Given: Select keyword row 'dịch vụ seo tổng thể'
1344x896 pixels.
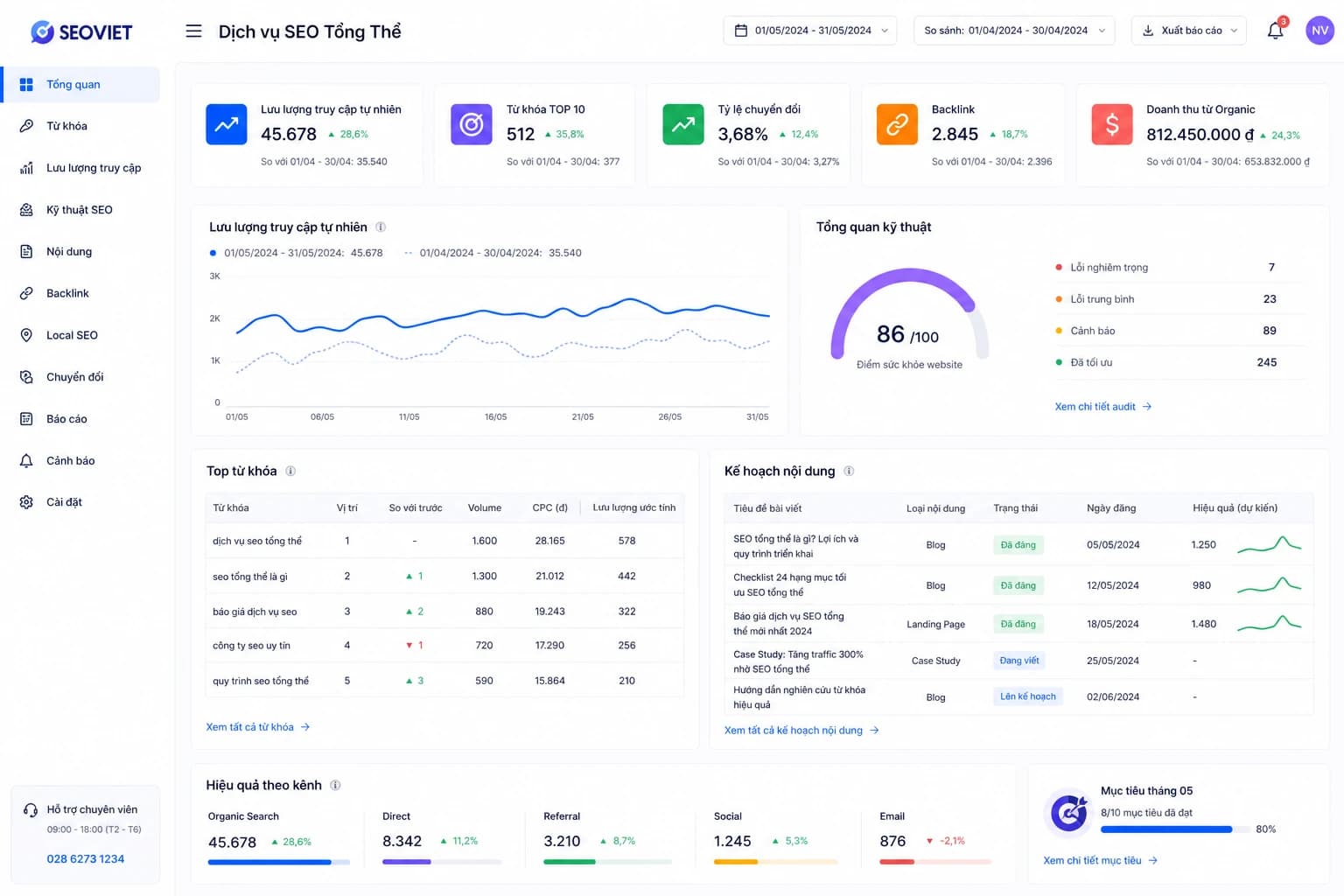Looking at the screenshot, I should click(x=444, y=541).
